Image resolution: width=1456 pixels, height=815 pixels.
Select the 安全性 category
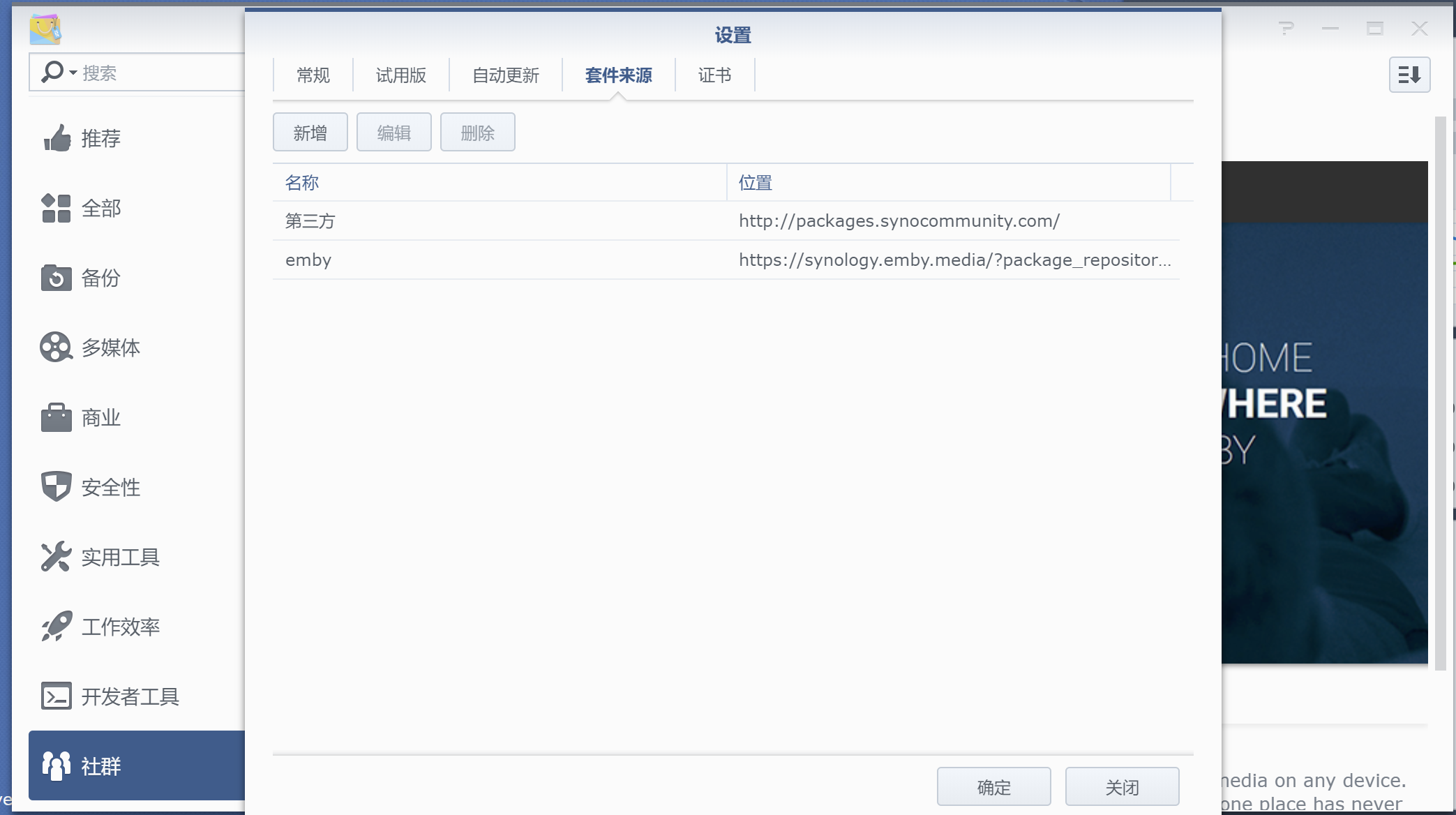(110, 487)
